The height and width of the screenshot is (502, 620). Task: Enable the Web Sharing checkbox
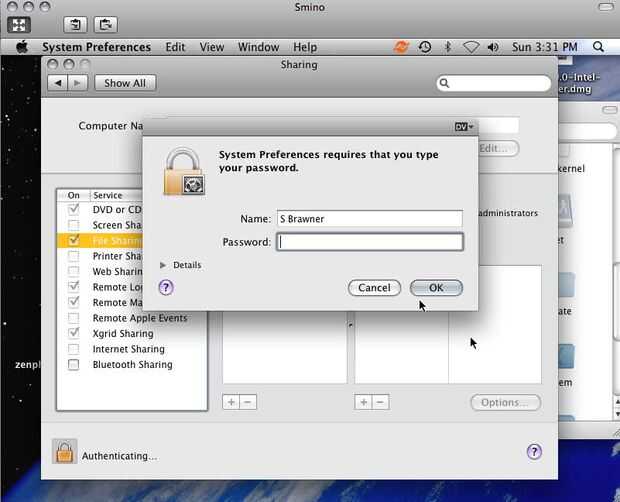tap(74, 271)
